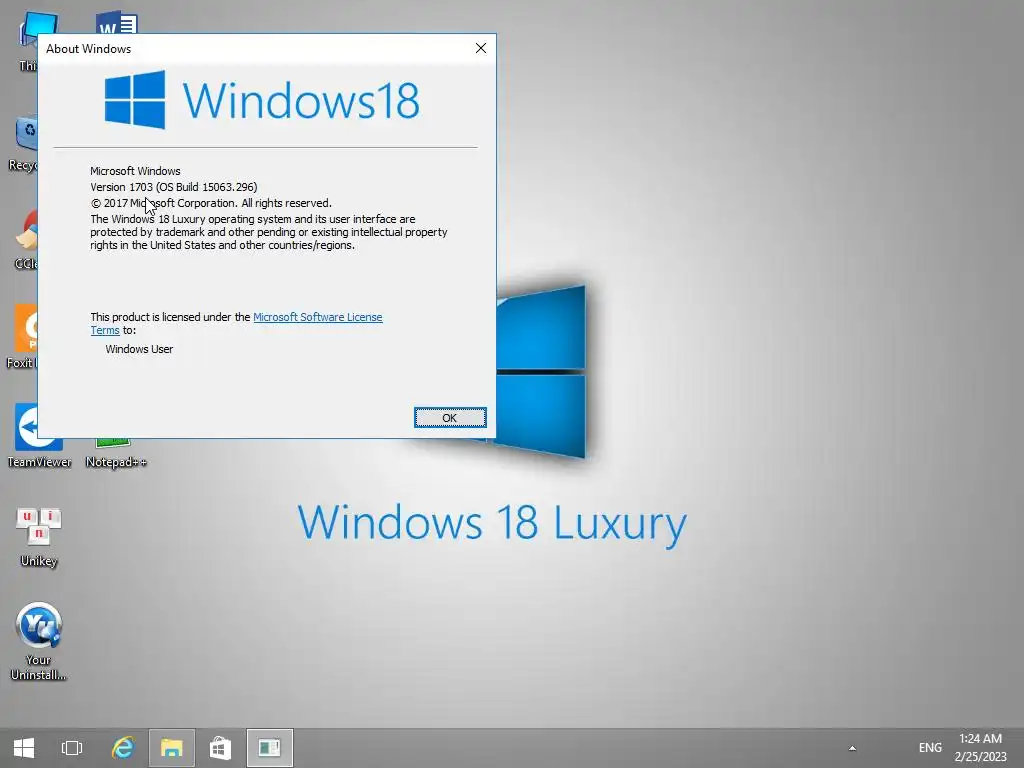Select the Word desktop icon
The height and width of the screenshot is (768, 1024).
point(116,22)
